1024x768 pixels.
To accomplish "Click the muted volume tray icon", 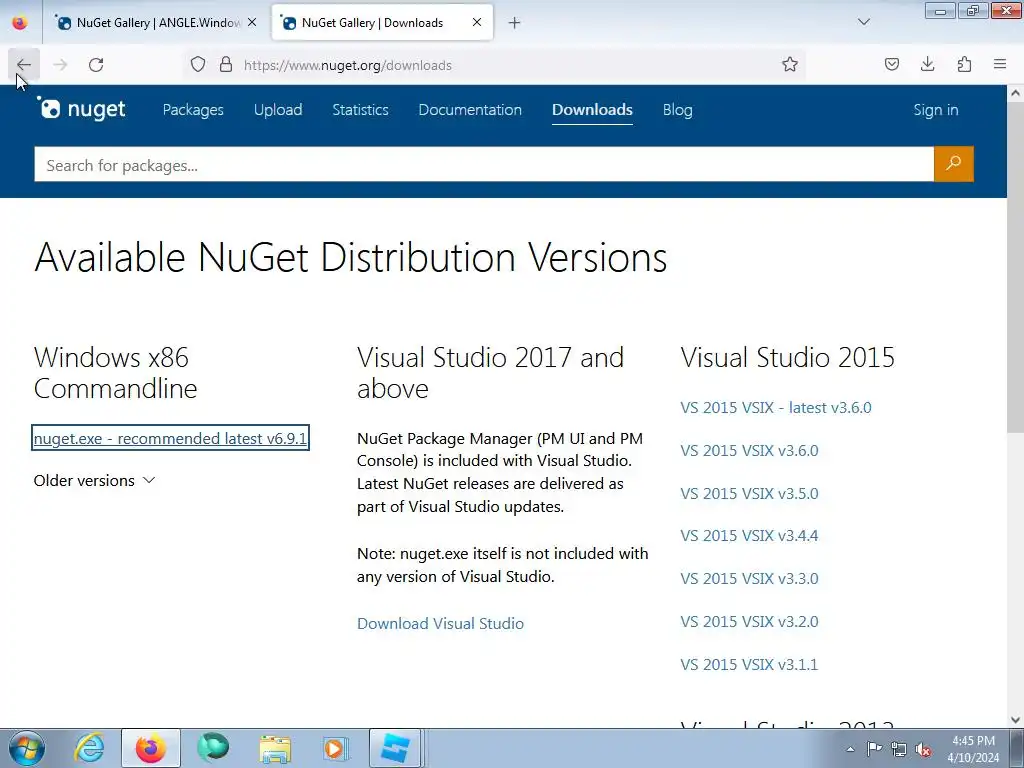I will click(x=923, y=749).
